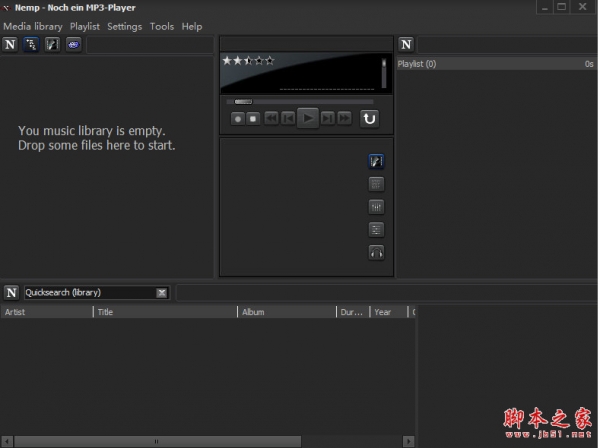The image size is (600, 448).
Task: Open the Playlist menu
Action: [85, 26]
